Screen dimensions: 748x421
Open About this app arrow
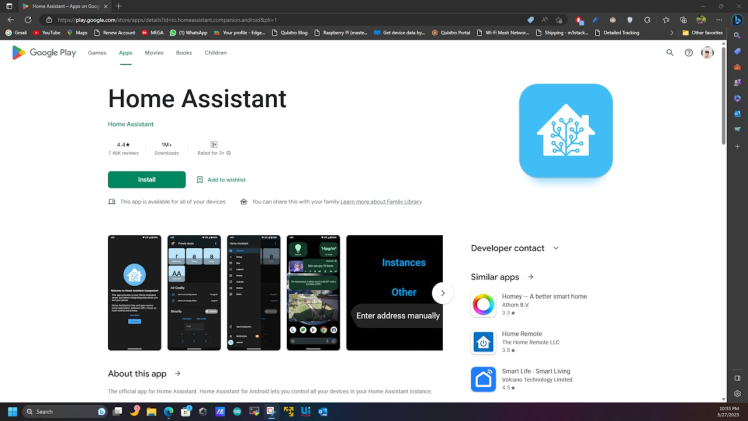tap(177, 373)
